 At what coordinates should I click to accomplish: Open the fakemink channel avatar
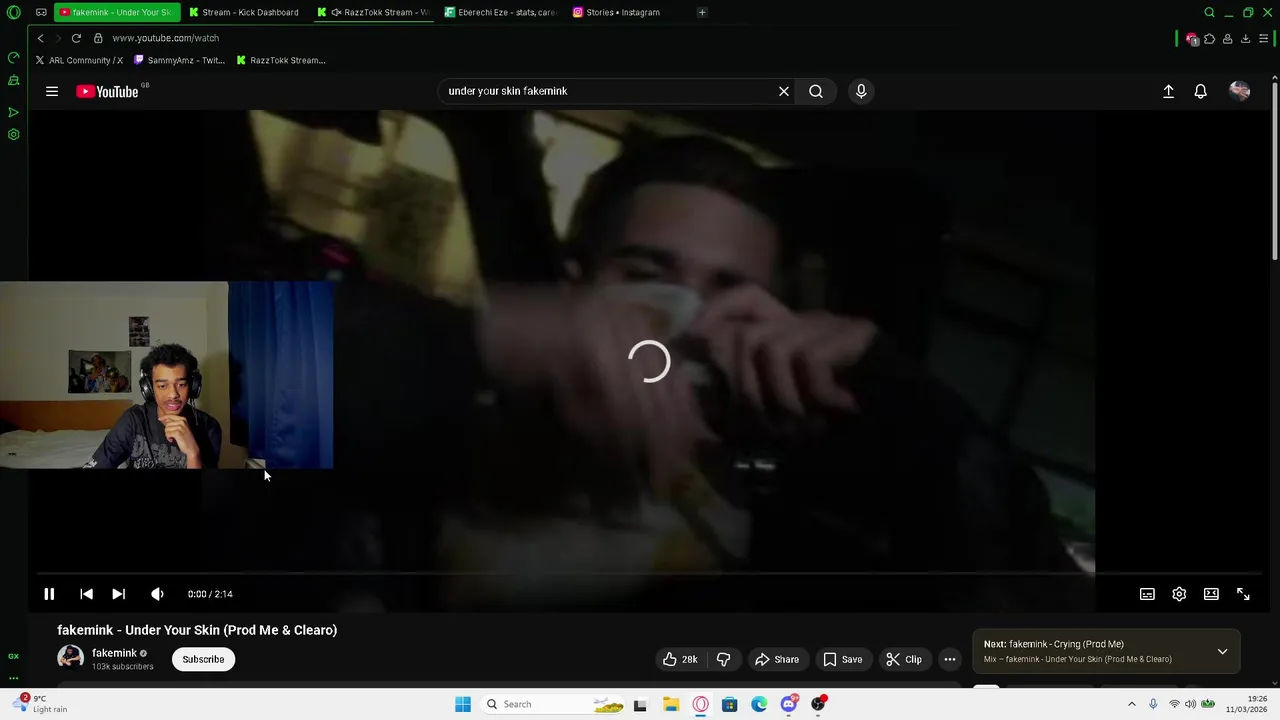click(x=70, y=657)
